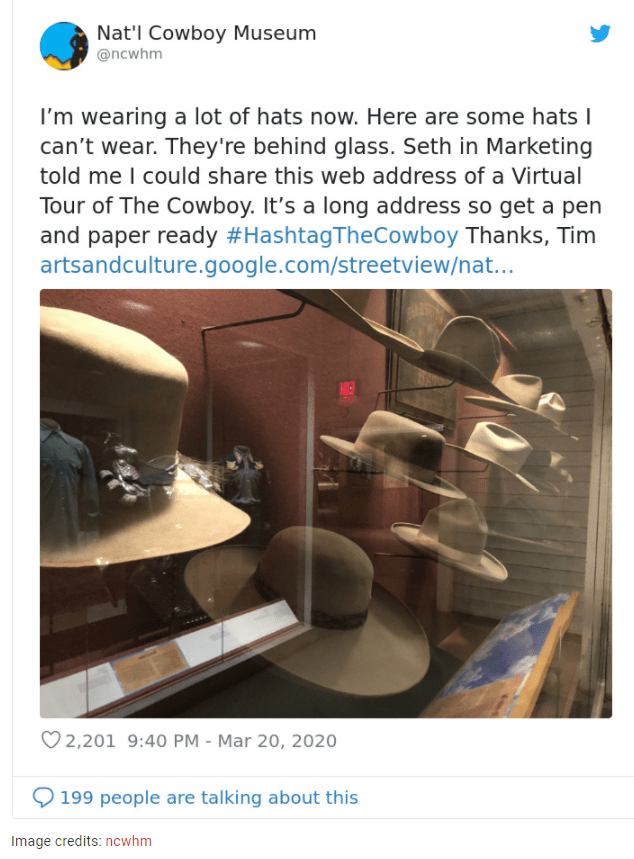
Task: Open the artsandculture.google.com streetview link
Action: point(277,265)
